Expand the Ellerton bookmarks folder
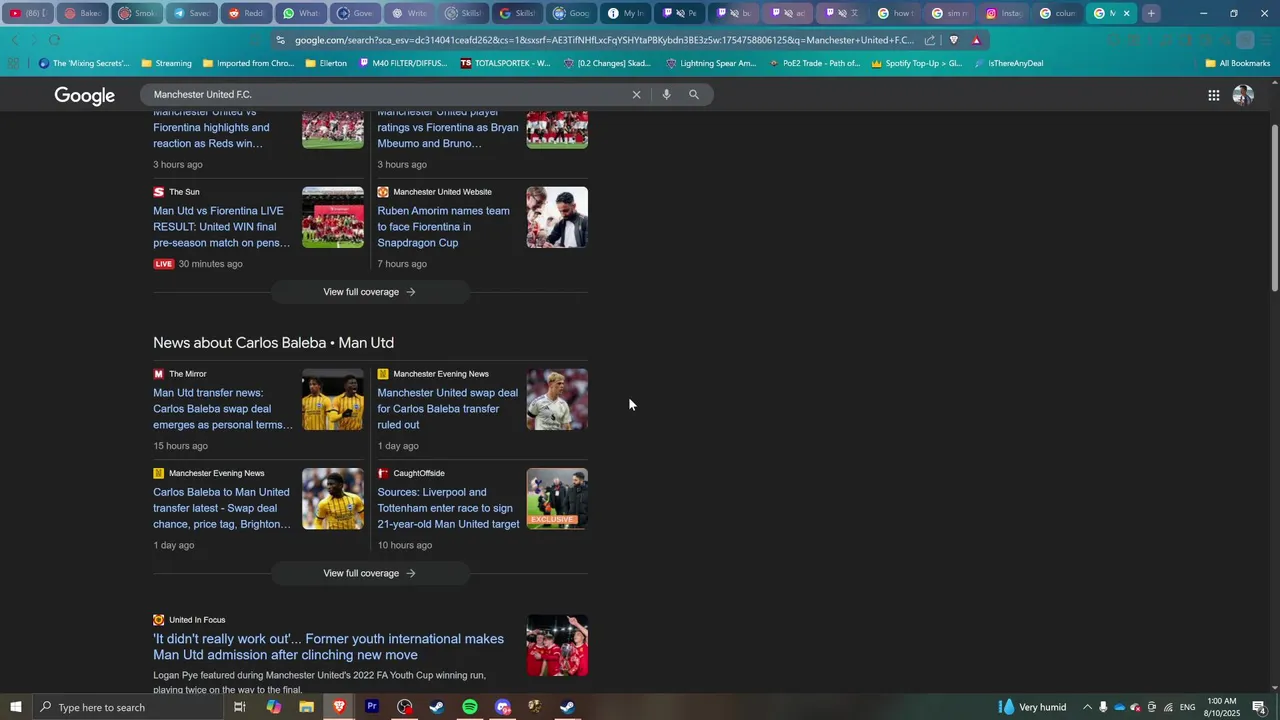Viewport: 1280px width, 720px height. (x=326, y=63)
